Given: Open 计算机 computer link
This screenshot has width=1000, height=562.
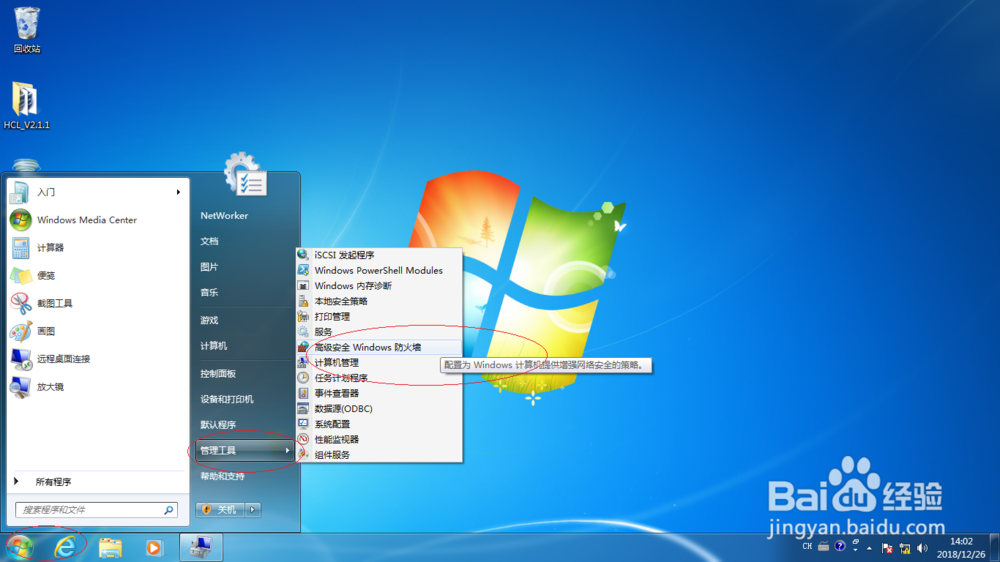Looking at the screenshot, I should (x=214, y=346).
